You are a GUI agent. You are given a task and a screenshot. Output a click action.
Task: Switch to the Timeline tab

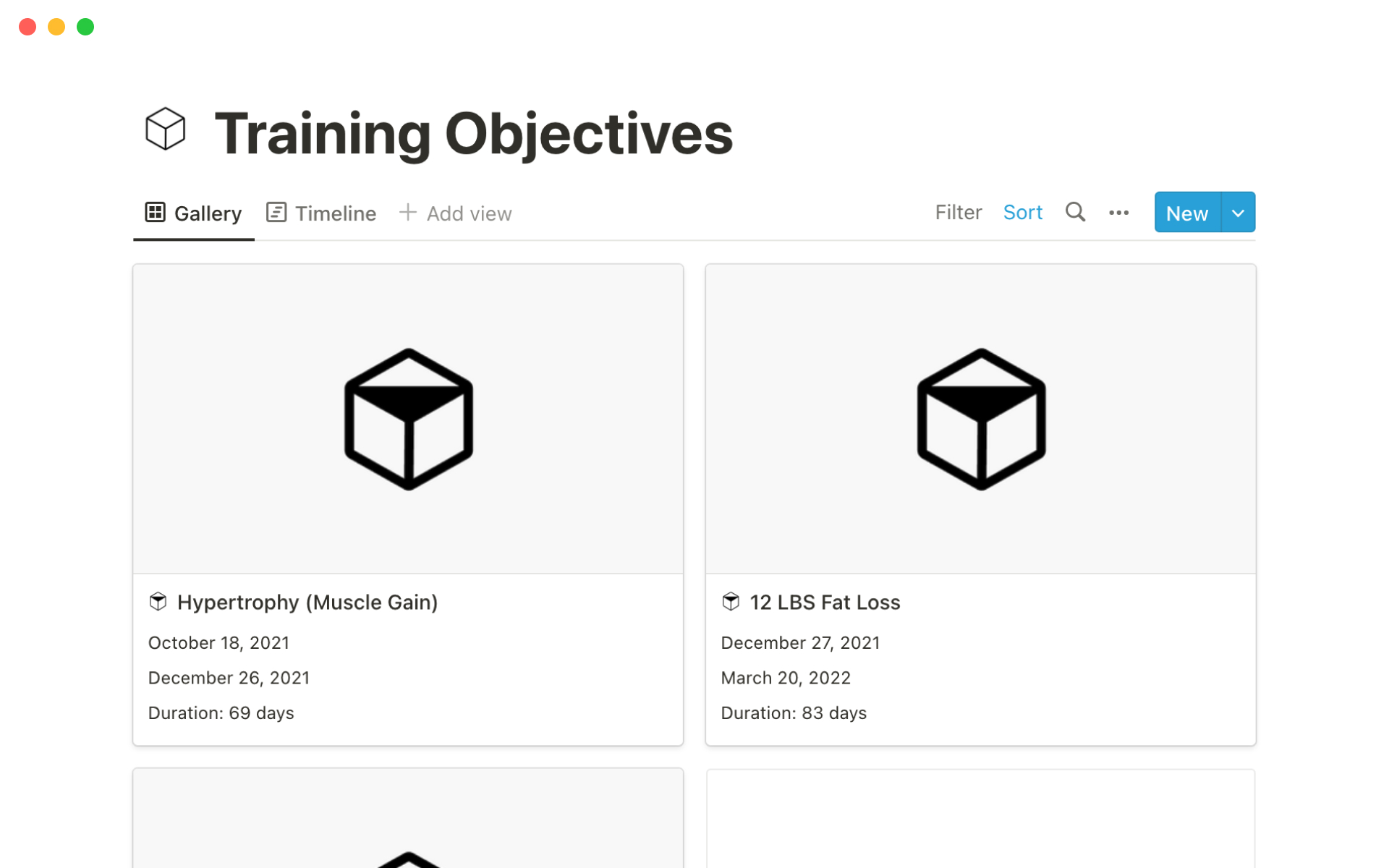[x=335, y=213]
